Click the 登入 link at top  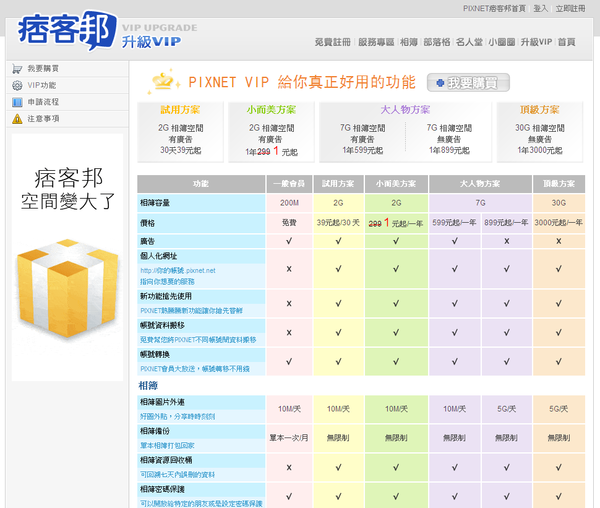coord(540,8)
